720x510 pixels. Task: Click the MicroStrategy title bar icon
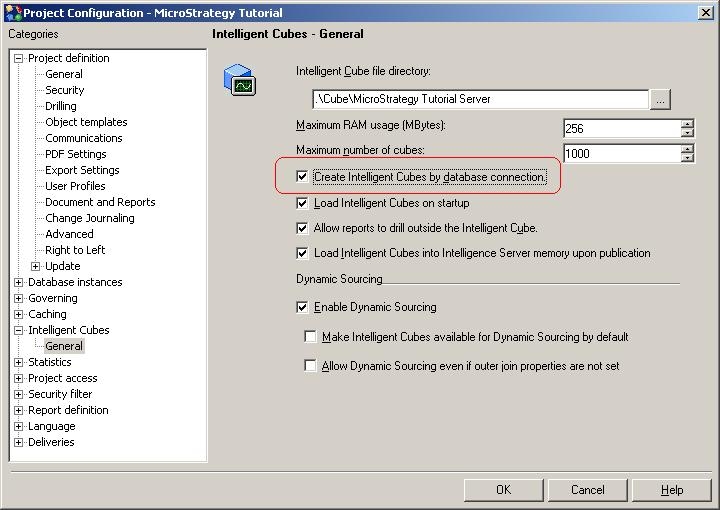click(13, 12)
